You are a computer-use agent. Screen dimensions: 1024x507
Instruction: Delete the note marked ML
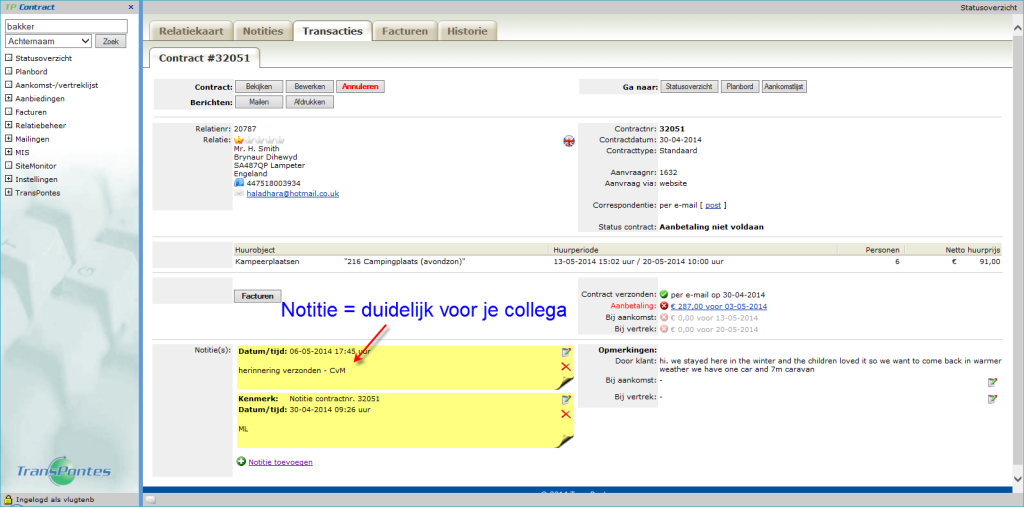pos(567,414)
